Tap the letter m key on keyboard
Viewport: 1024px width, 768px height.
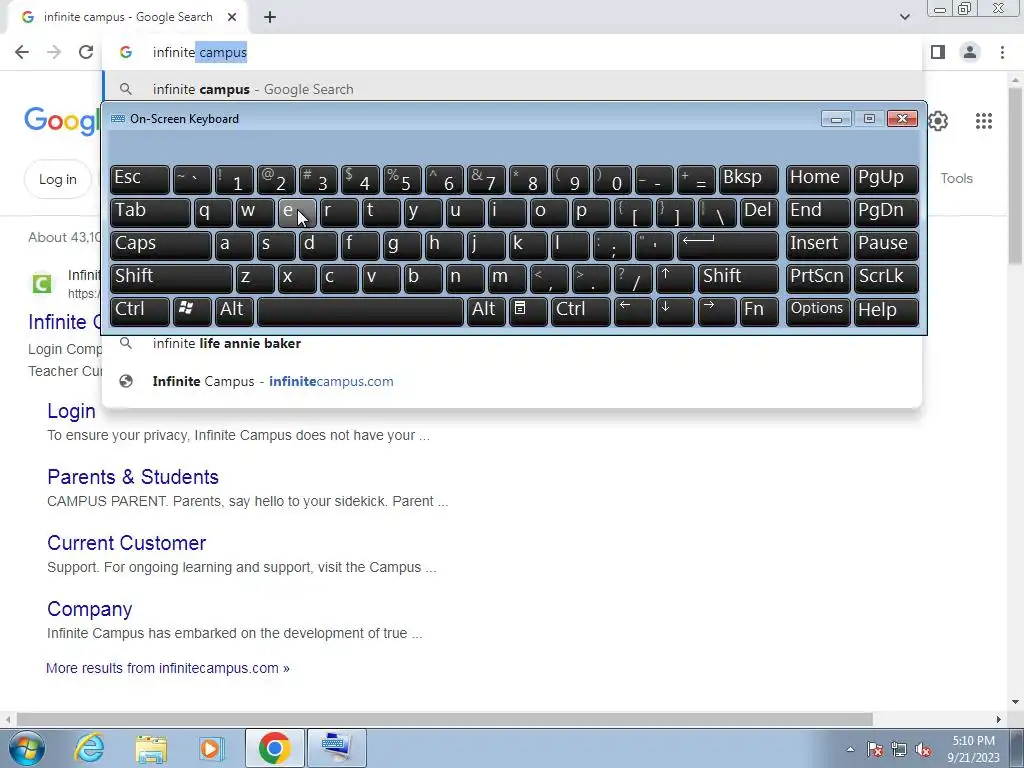click(x=507, y=278)
